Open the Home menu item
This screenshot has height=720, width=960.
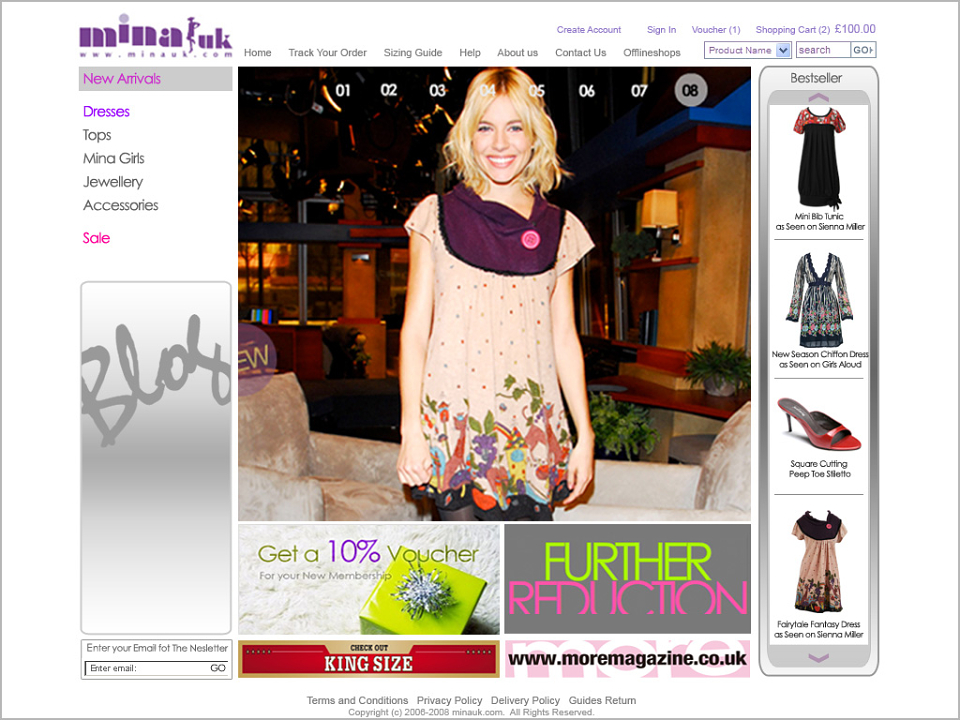point(258,53)
